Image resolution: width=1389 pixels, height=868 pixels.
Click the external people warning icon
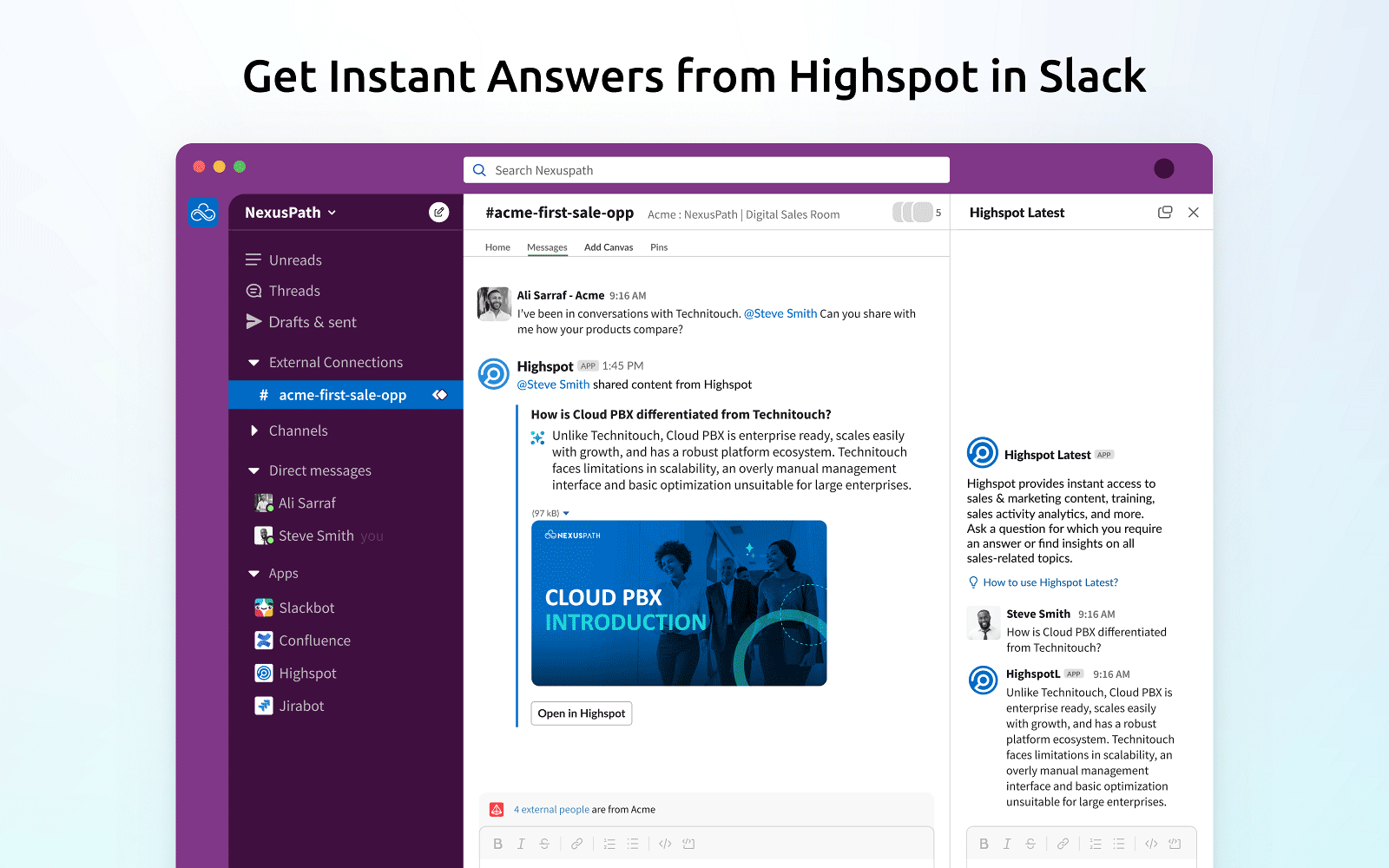pos(497,810)
